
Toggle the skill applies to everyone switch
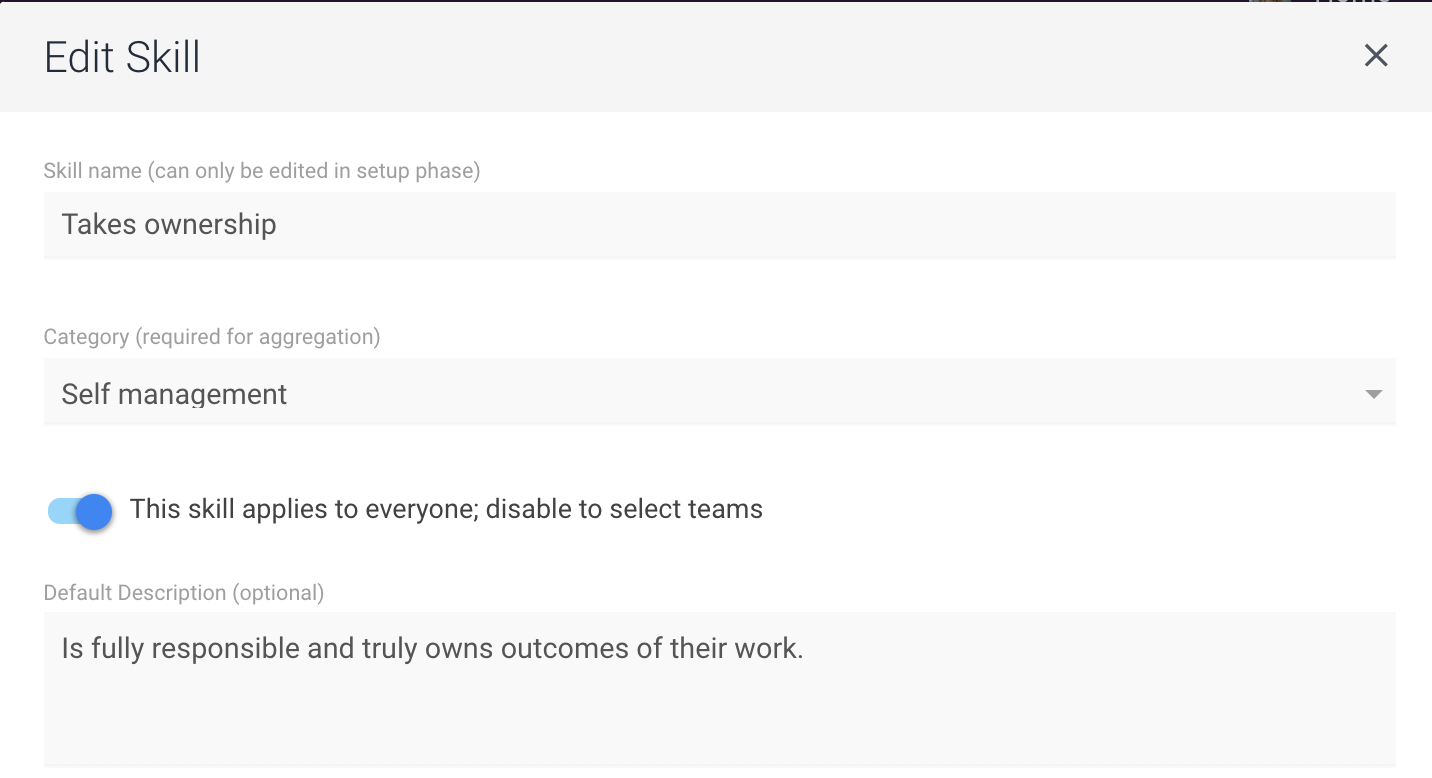tap(80, 511)
